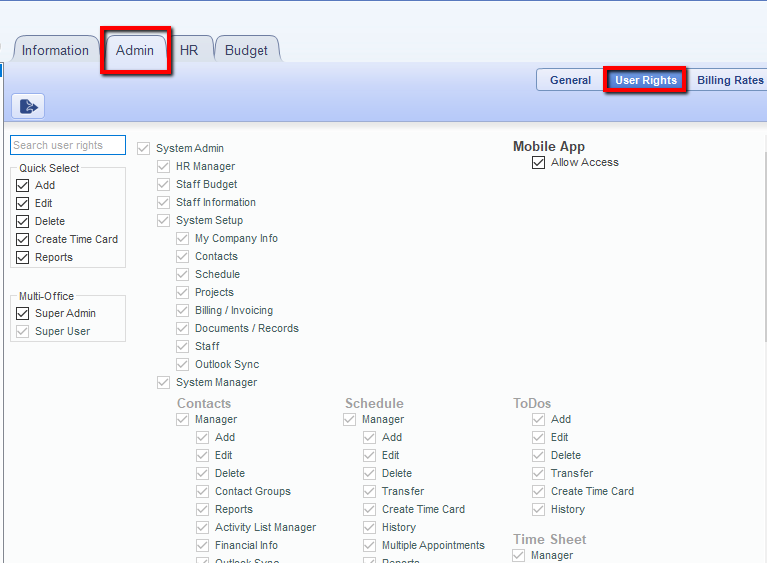Image resolution: width=767 pixels, height=563 pixels.
Task: Switch to the Information tab
Action: (x=55, y=50)
